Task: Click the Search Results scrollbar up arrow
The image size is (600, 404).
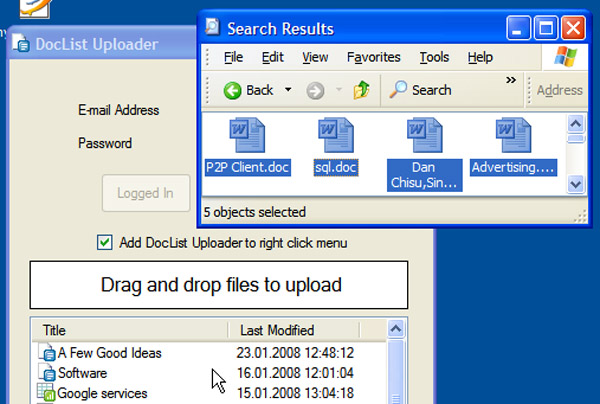Action: tap(576, 124)
